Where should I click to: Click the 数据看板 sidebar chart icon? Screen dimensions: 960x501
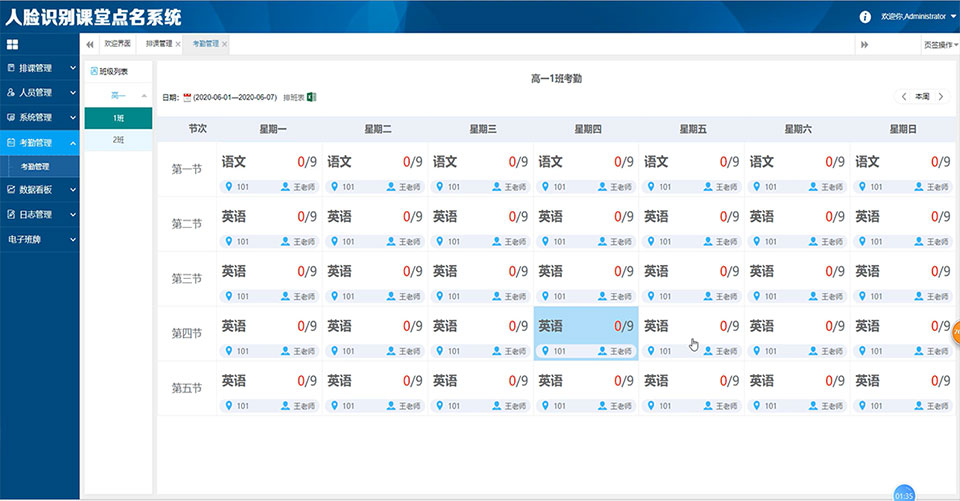coord(11,190)
